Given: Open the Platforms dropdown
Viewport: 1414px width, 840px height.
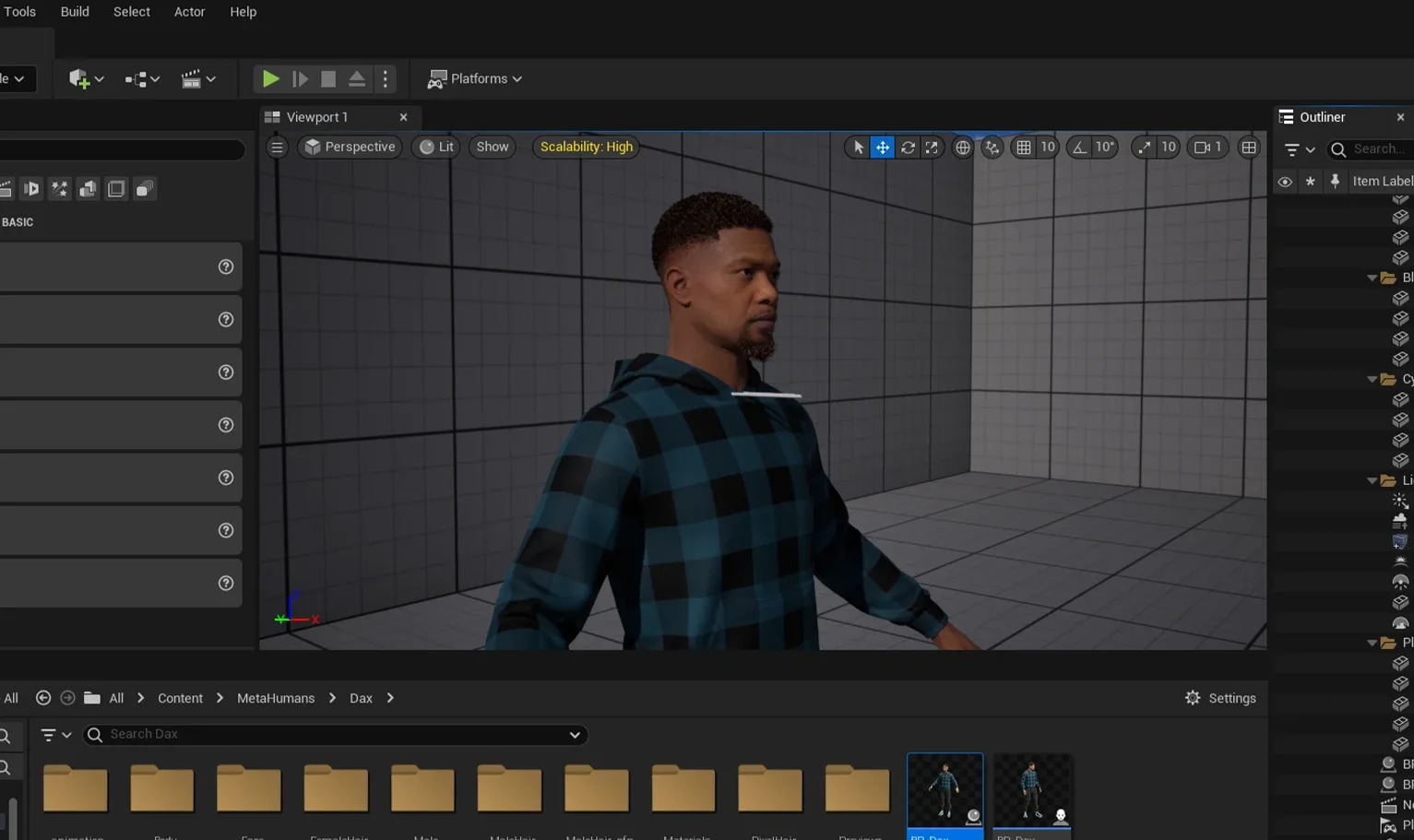Looking at the screenshot, I should point(475,79).
